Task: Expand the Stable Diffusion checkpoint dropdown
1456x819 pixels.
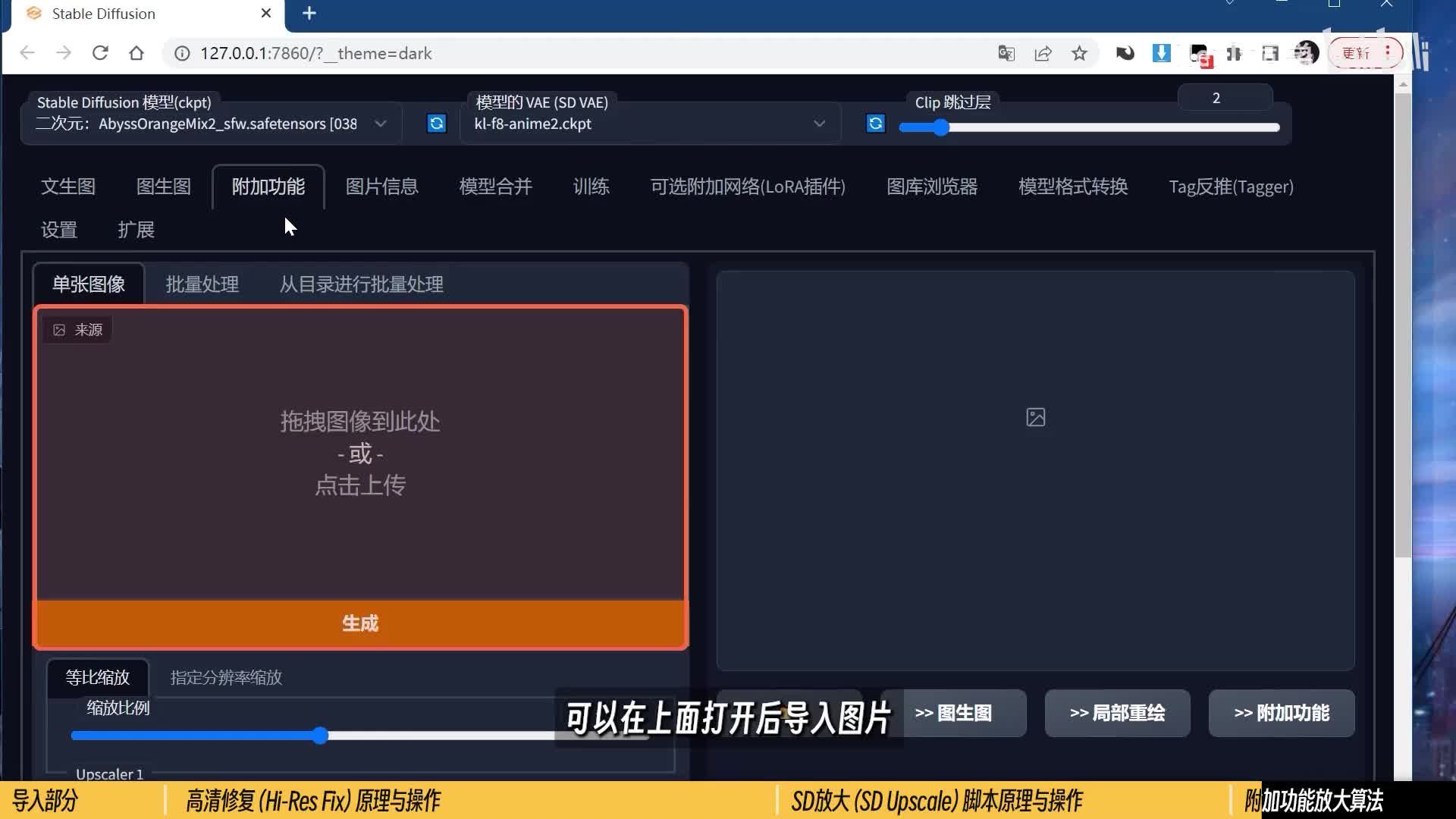Action: 380,124
